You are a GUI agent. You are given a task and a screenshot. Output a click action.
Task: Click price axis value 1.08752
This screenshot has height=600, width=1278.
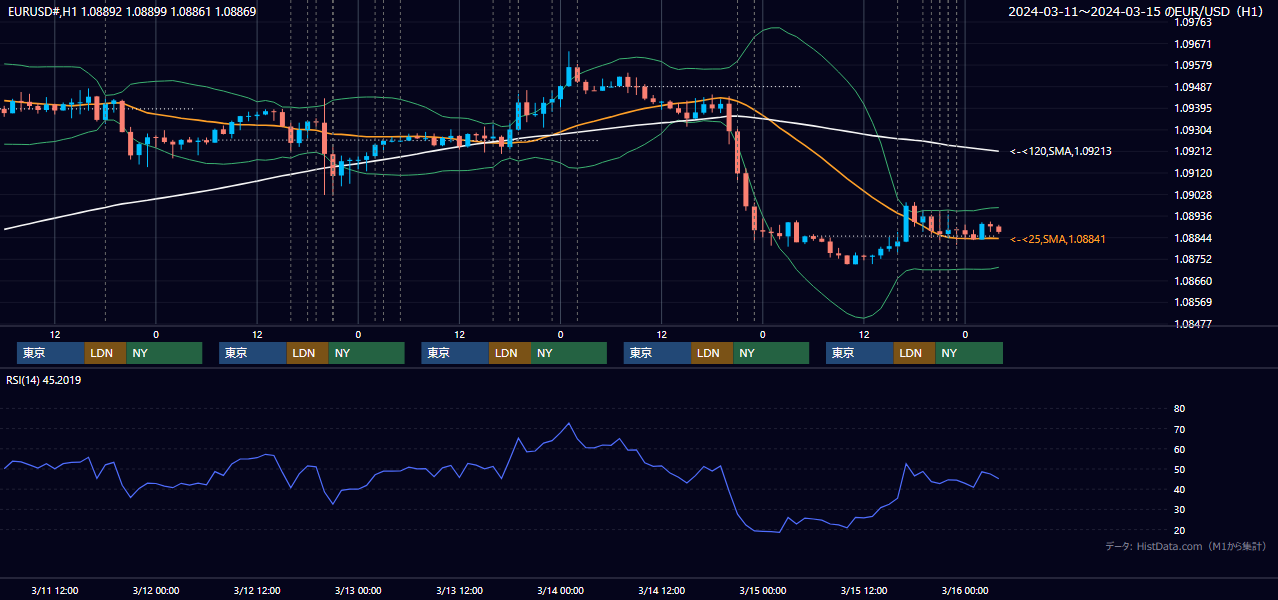click(x=1192, y=259)
